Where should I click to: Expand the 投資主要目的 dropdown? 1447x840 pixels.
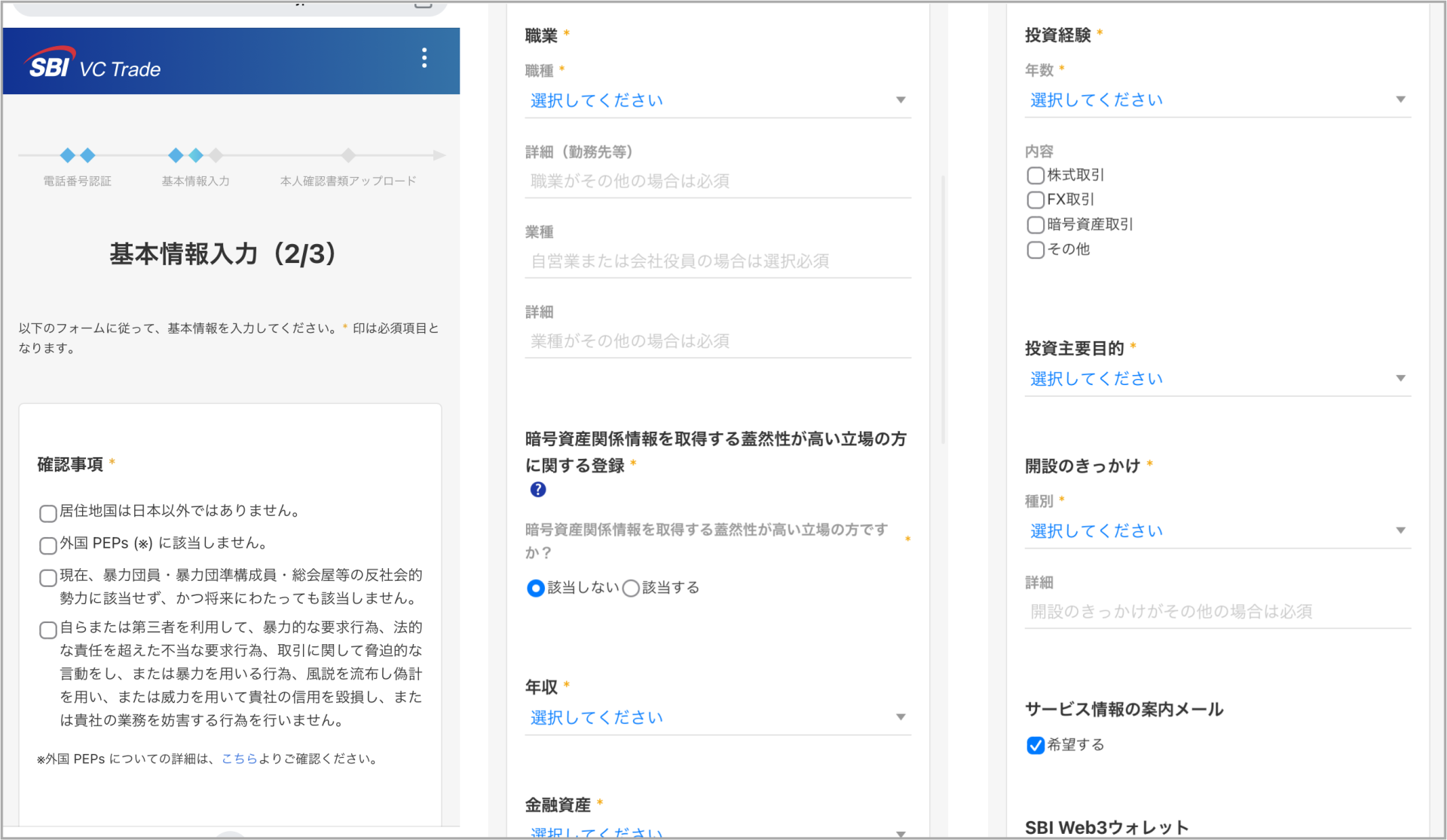click(1216, 378)
